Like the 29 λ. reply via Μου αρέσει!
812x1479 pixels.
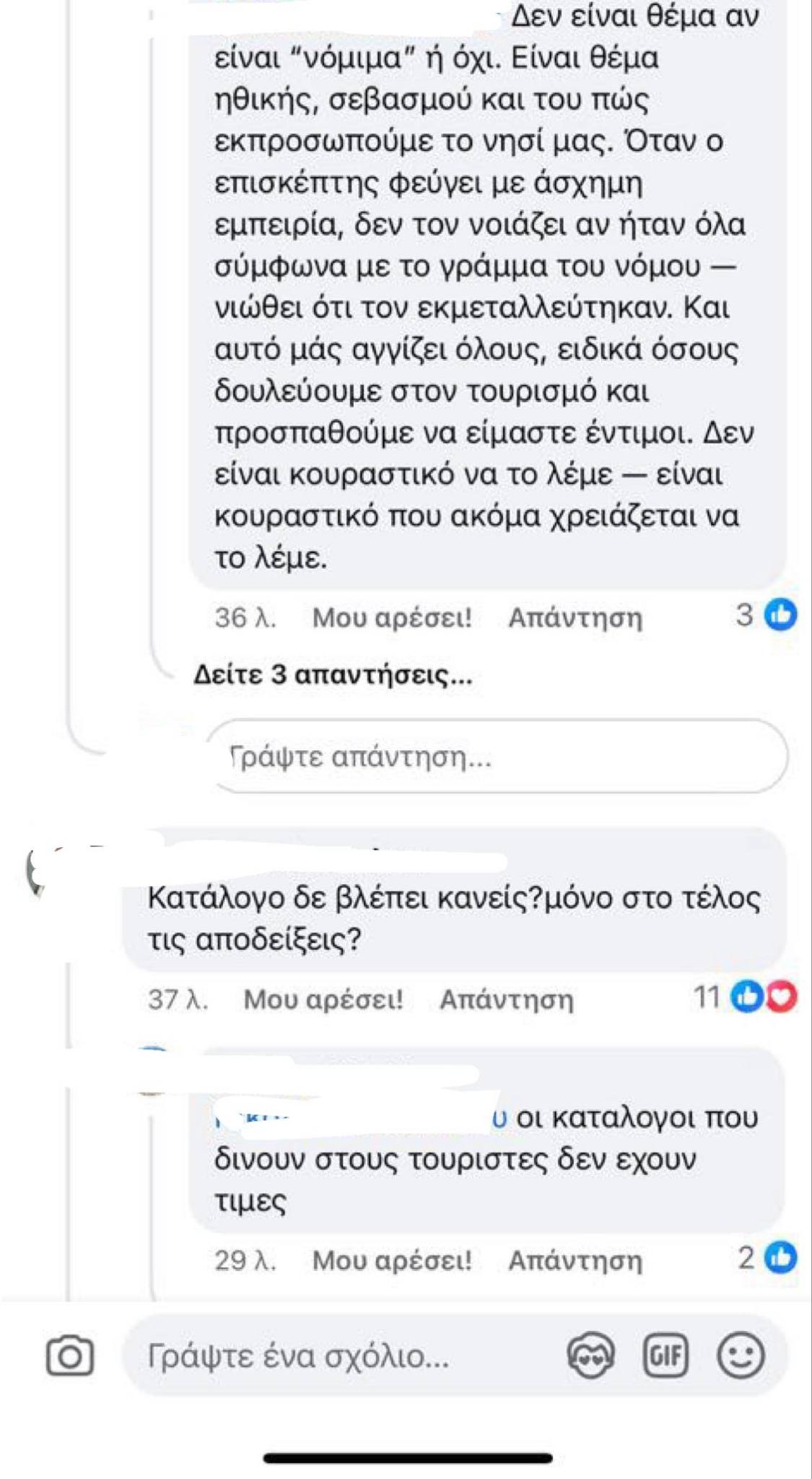click(391, 1260)
